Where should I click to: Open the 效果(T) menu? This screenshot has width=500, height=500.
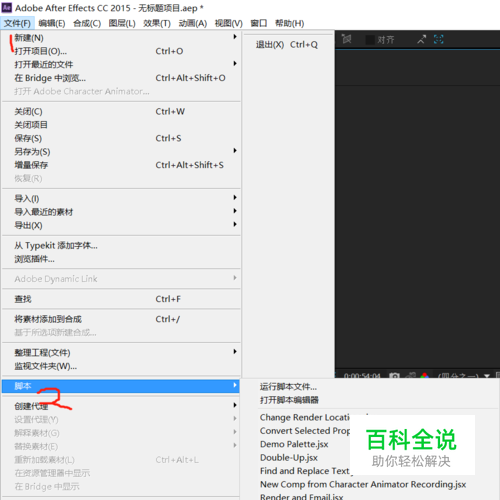pos(157,23)
